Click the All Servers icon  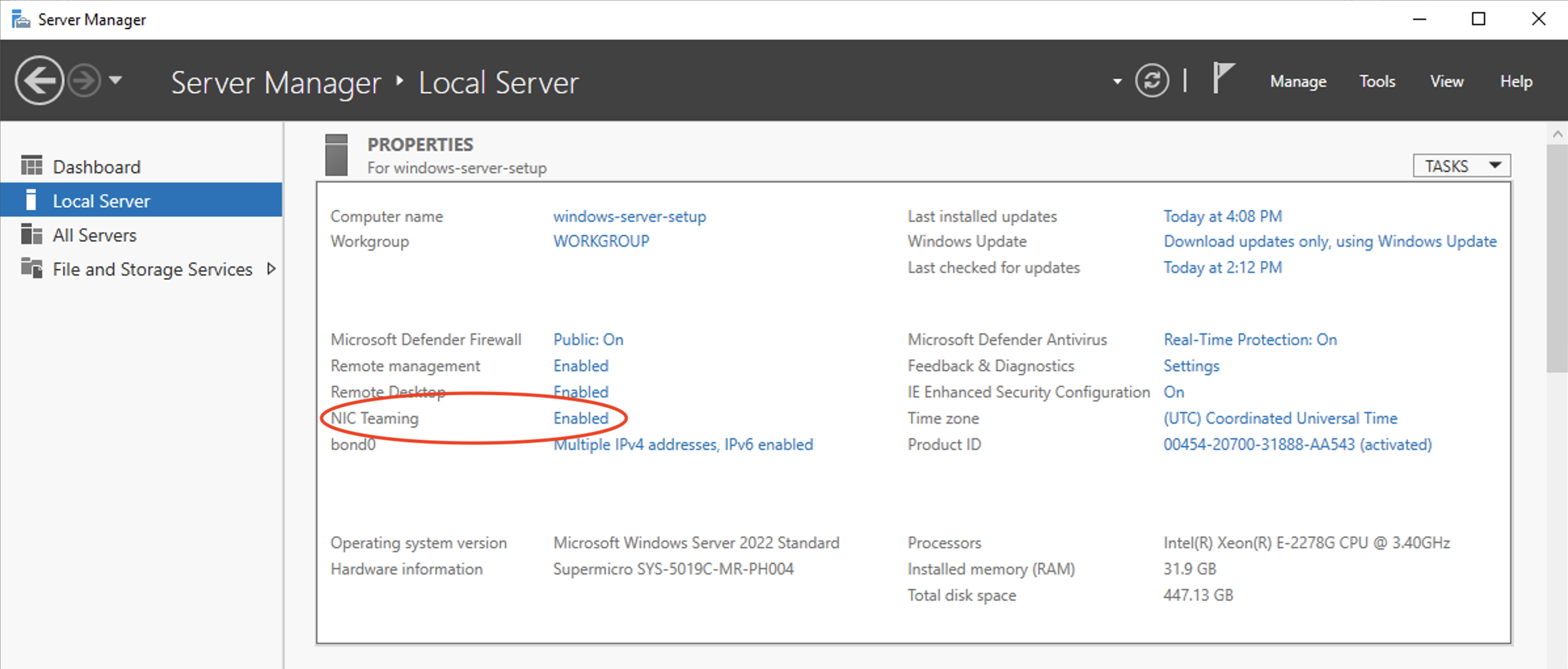[x=31, y=233]
